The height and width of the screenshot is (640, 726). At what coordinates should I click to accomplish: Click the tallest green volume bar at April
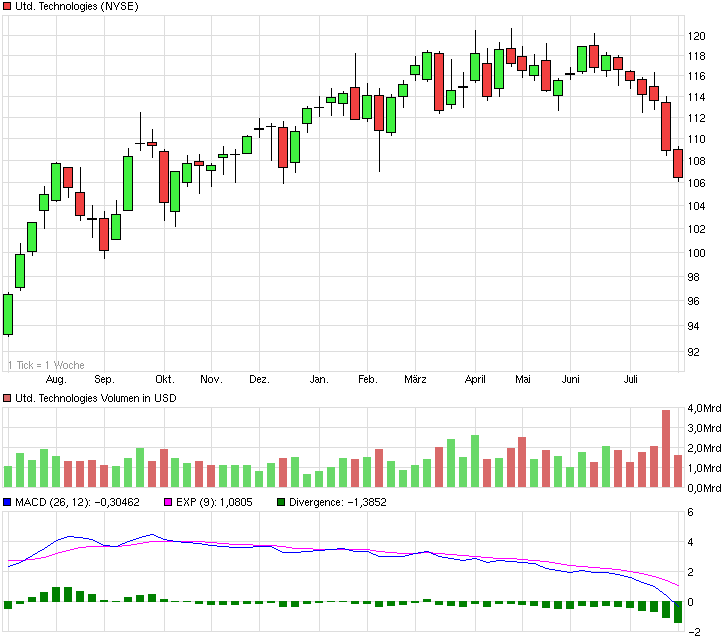(475, 461)
